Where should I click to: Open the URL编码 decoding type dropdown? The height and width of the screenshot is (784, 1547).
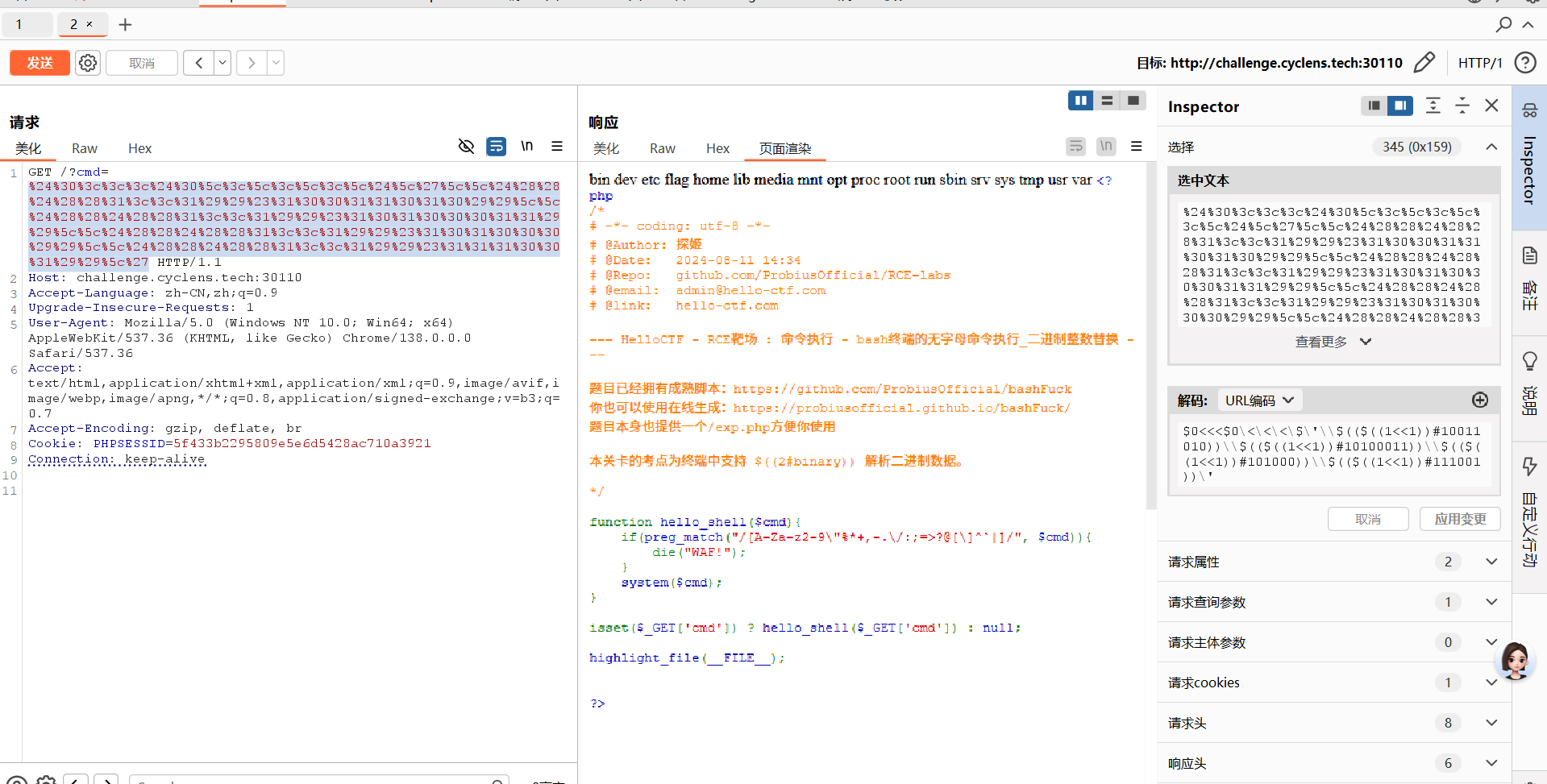point(1259,400)
